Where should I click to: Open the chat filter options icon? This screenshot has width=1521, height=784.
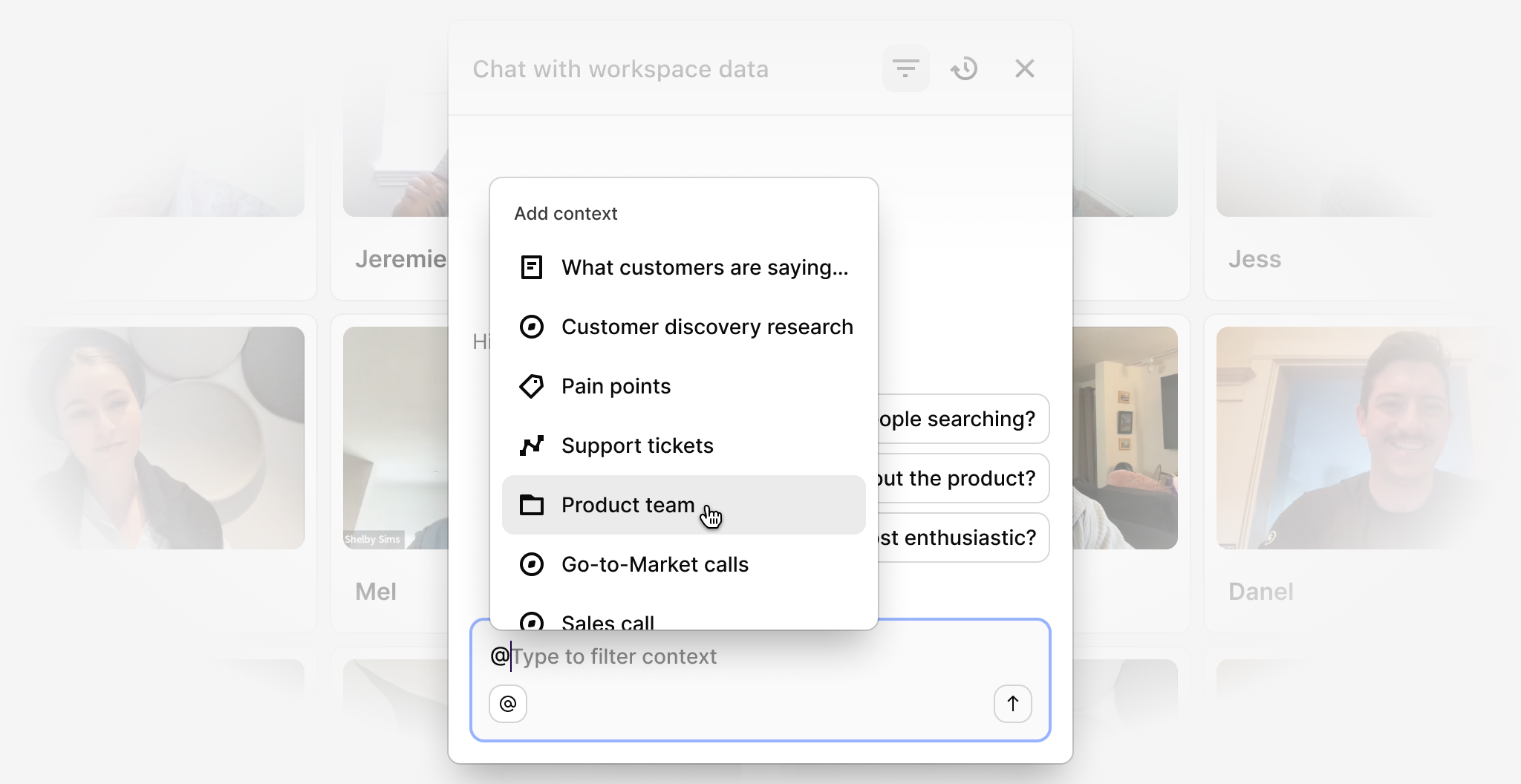[x=906, y=68]
